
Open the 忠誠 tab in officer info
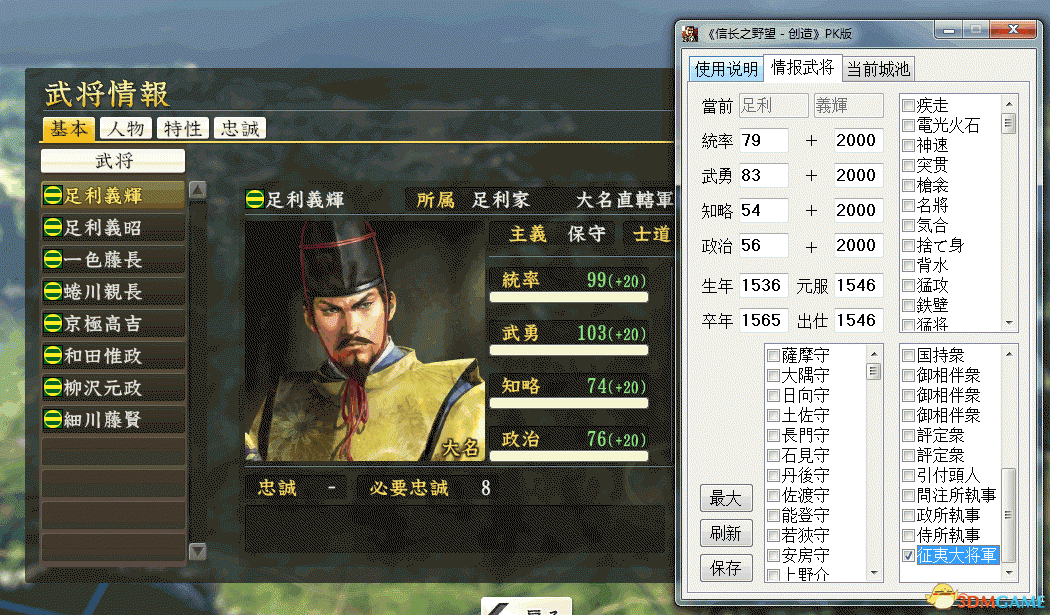tap(240, 129)
